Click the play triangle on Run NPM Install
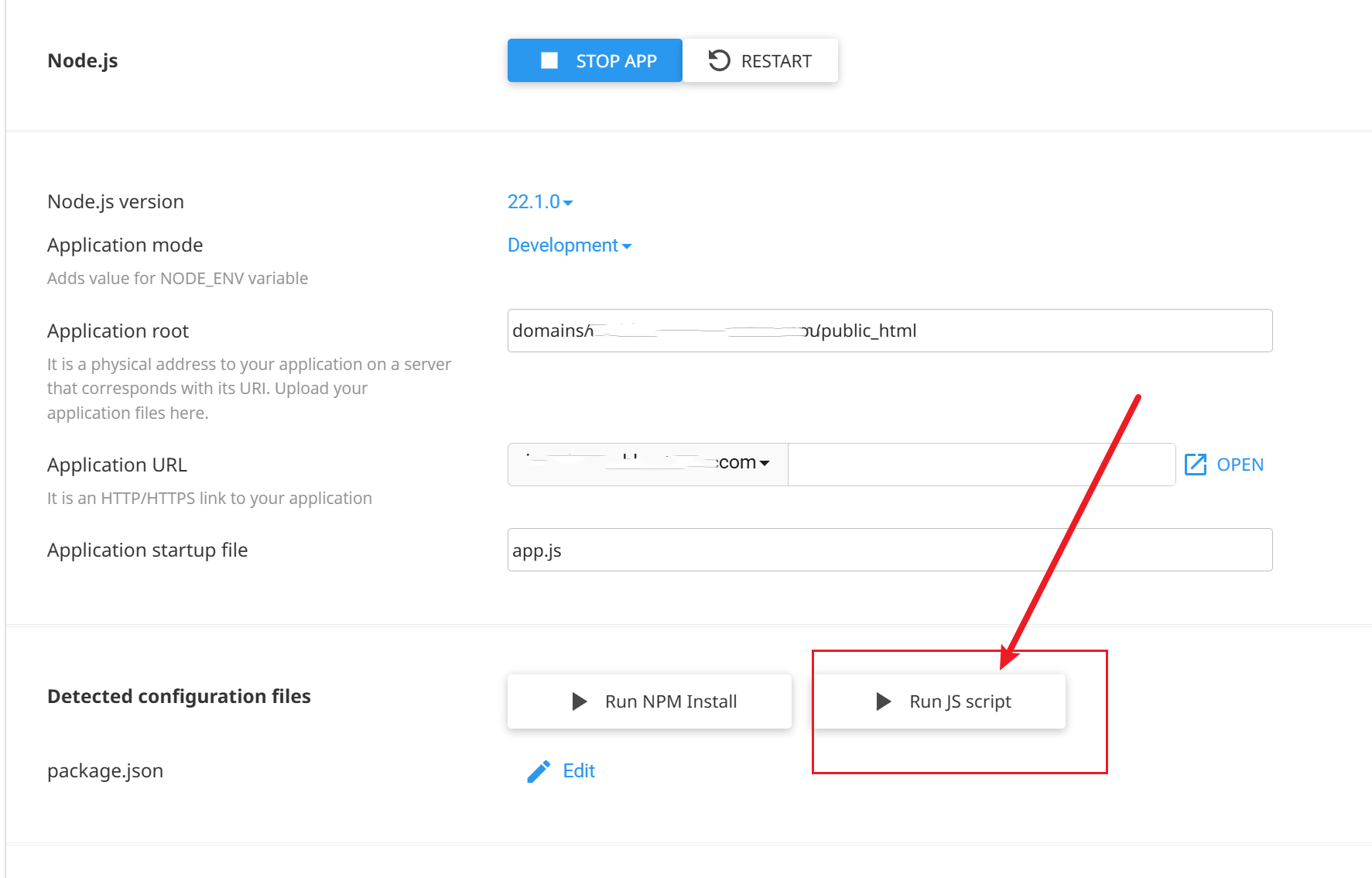This screenshot has width=1372, height=878. (x=579, y=701)
